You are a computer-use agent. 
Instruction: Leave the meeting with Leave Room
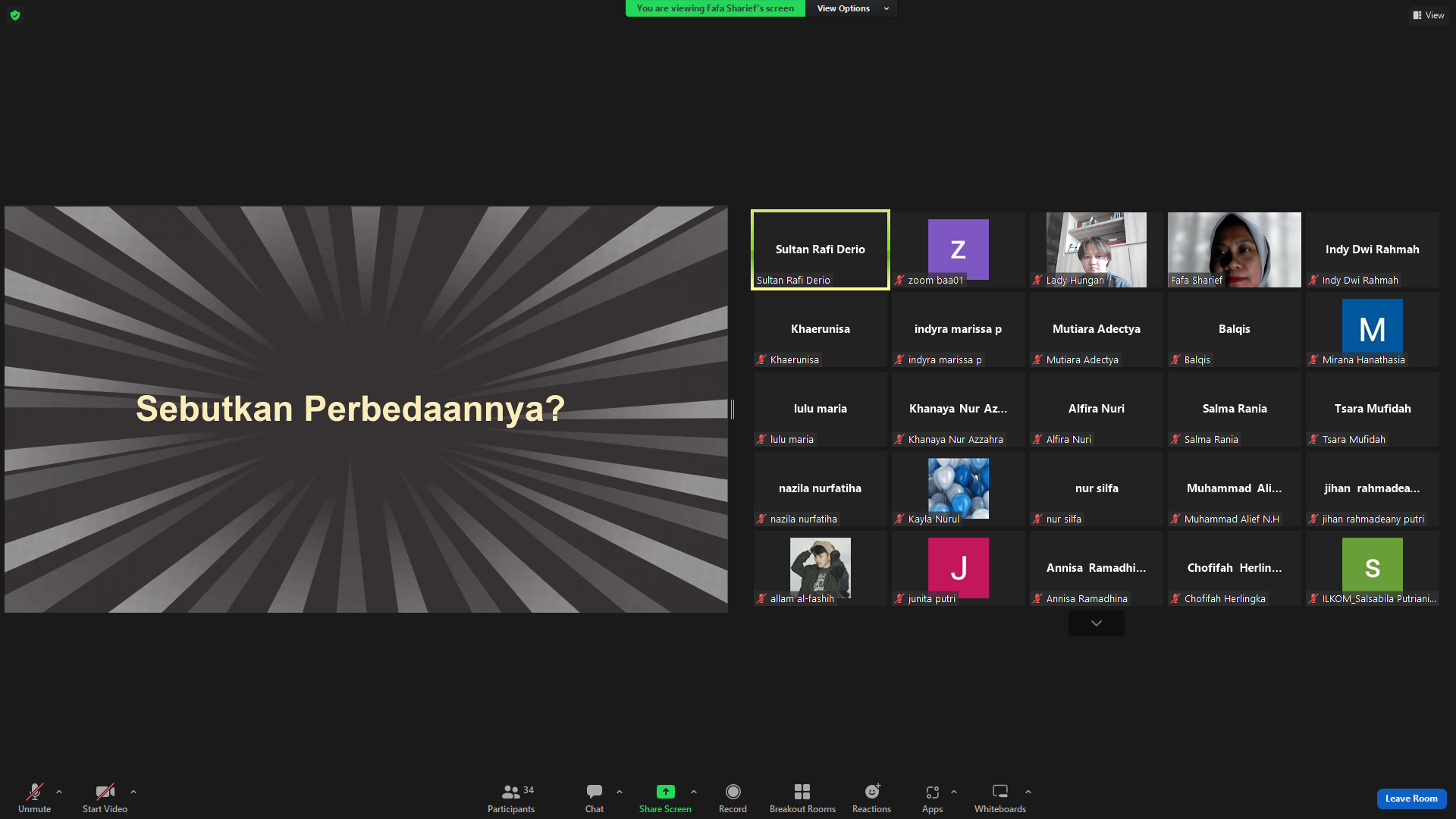pyautogui.click(x=1411, y=799)
